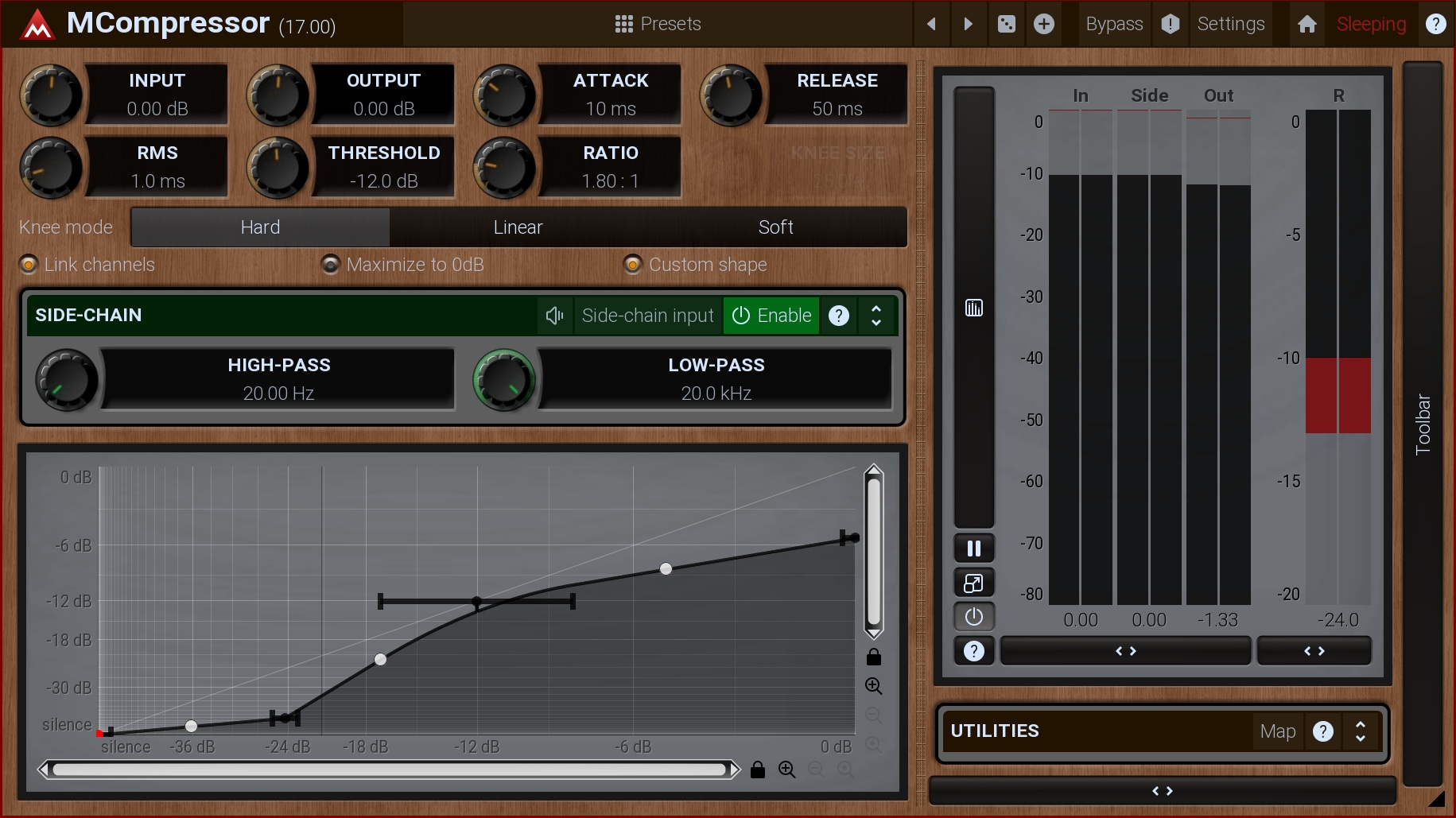
Task: Click the home icon in top bar
Action: coord(1307,24)
